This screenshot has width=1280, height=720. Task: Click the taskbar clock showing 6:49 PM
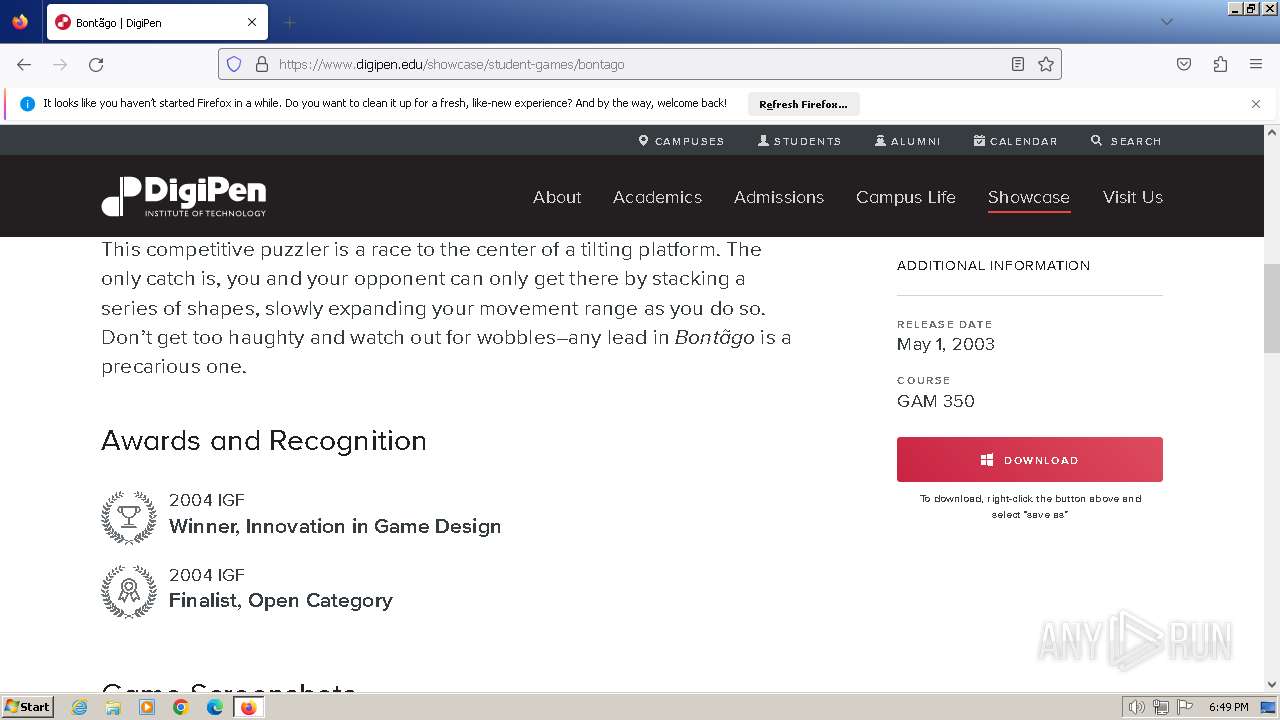[x=1228, y=707]
